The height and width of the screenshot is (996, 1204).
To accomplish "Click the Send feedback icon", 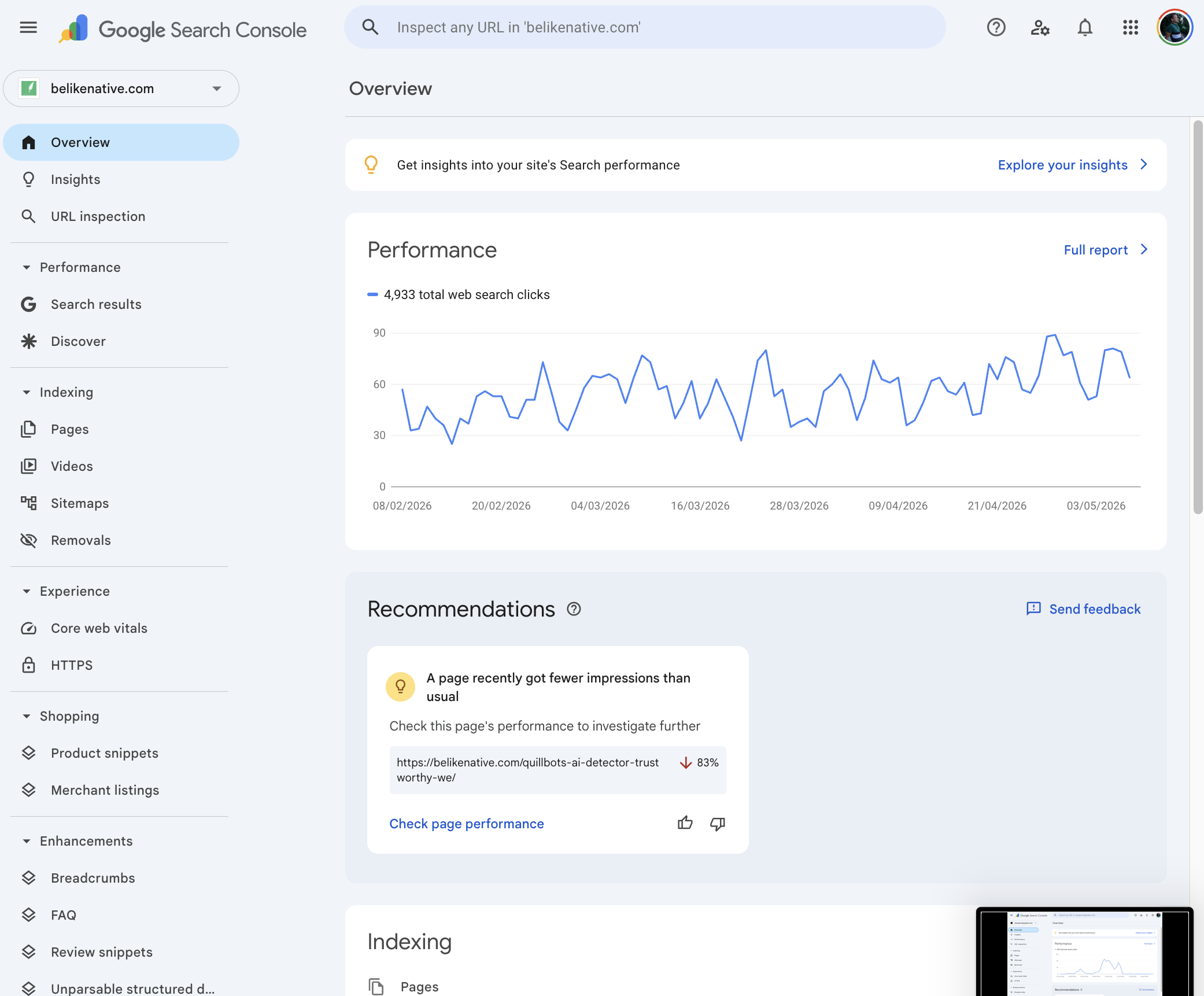I will (1033, 609).
